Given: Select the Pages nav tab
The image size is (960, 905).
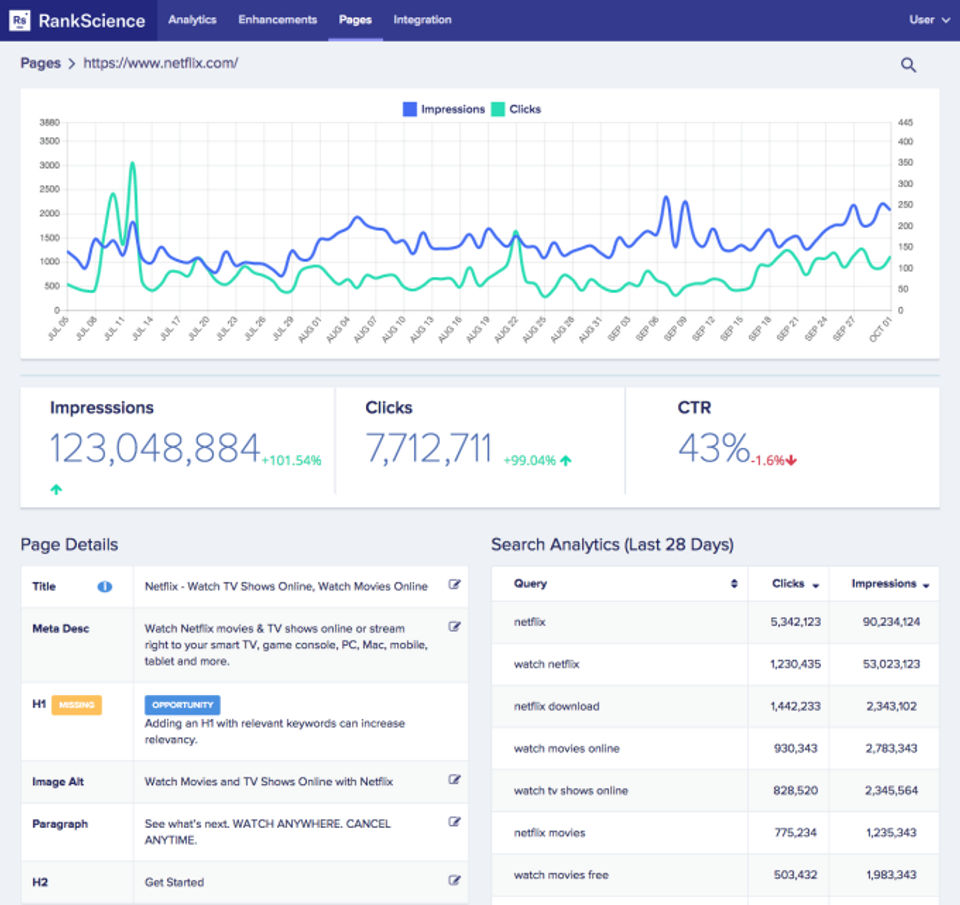Looking at the screenshot, I should pos(355,20).
